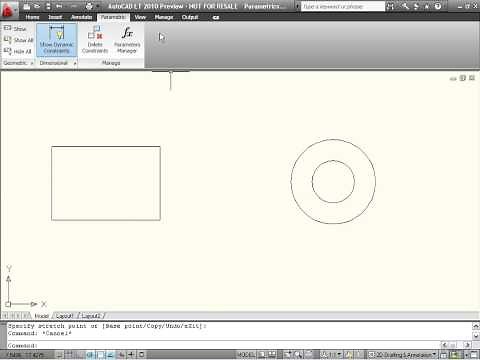Click the Zoom magnifier icon in status bar
This screenshot has height=360, width=480.
pyautogui.click(x=298, y=354)
